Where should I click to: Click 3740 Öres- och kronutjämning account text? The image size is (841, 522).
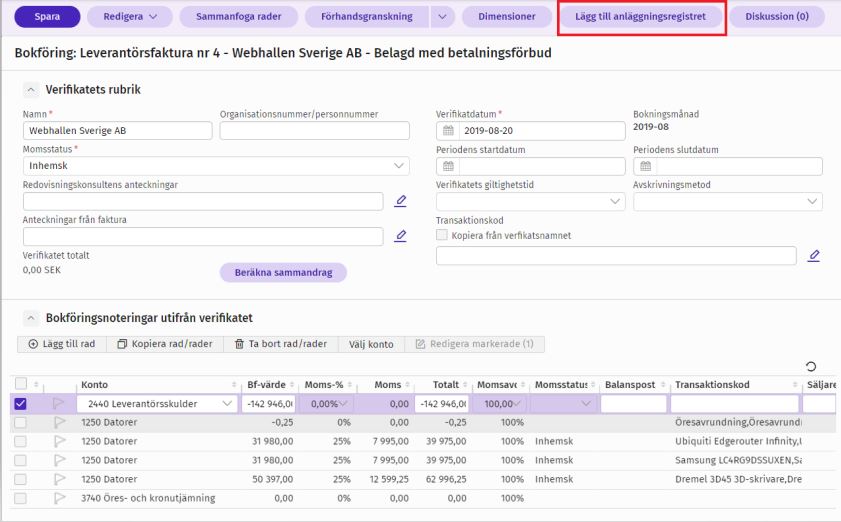(x=148, y=498)
